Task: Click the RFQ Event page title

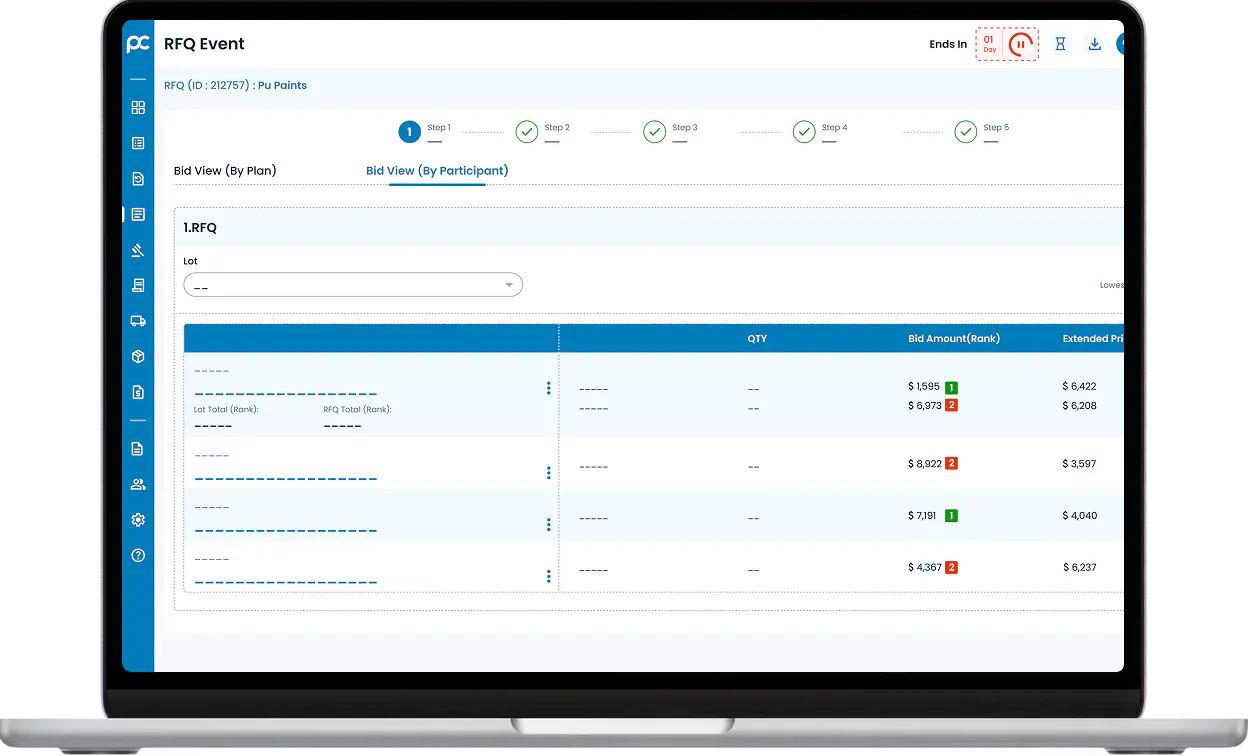Action: (204, 44)
